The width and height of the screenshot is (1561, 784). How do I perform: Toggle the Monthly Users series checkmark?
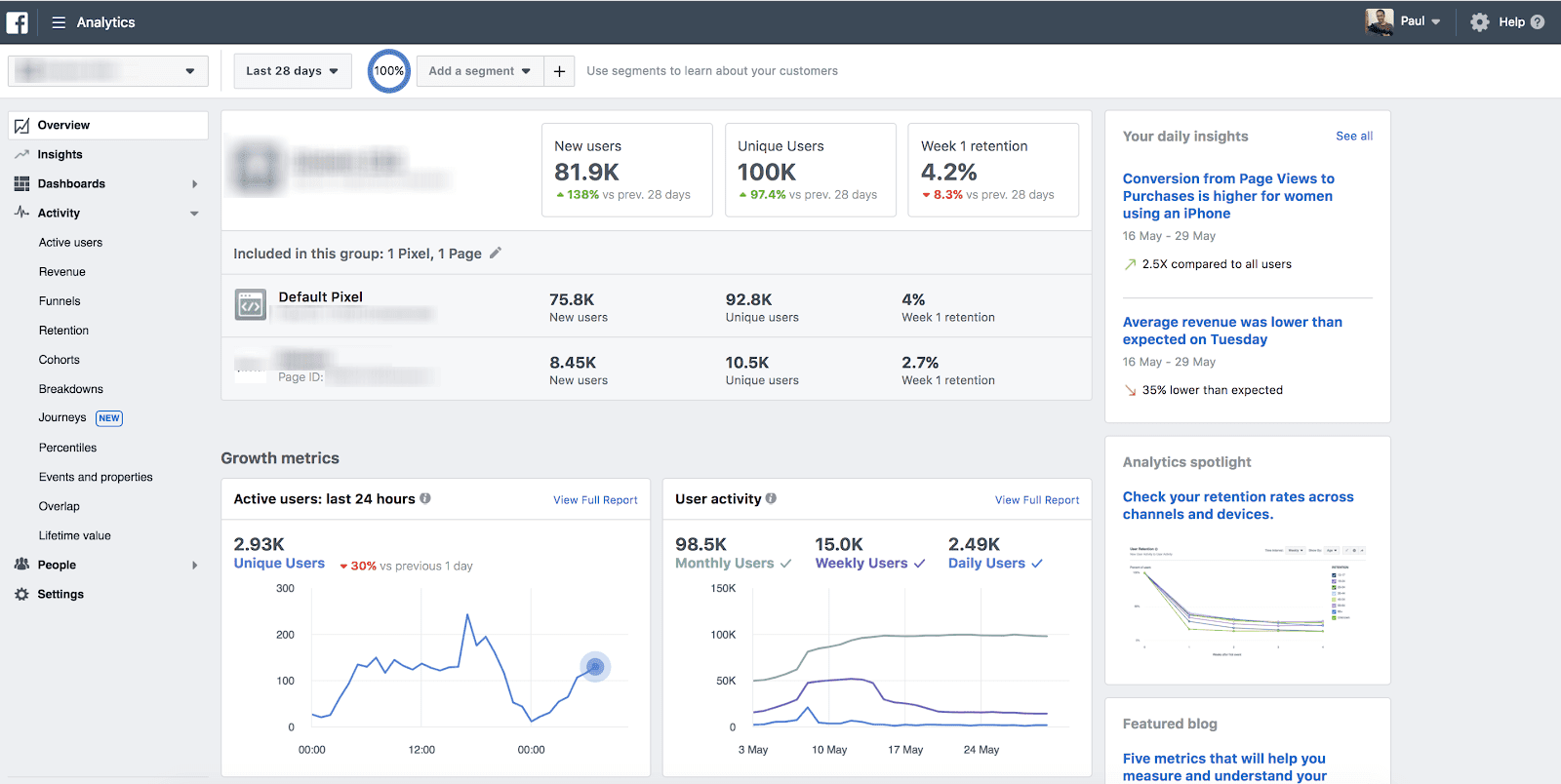pyautogui.click(x=786, y=564)
